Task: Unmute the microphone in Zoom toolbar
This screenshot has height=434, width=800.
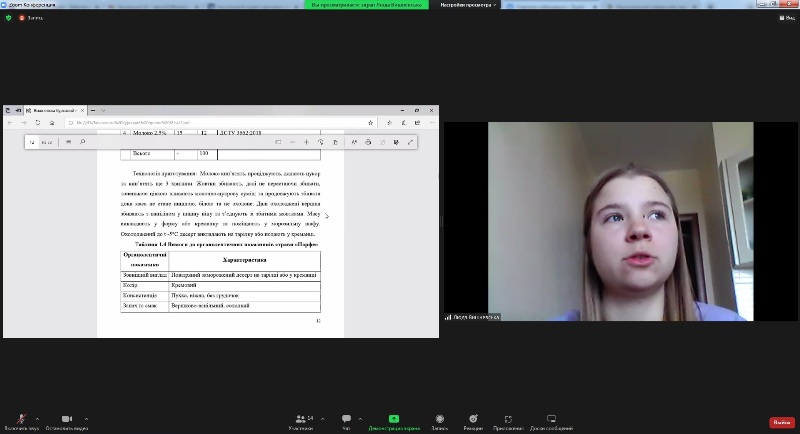Action: 21,419
